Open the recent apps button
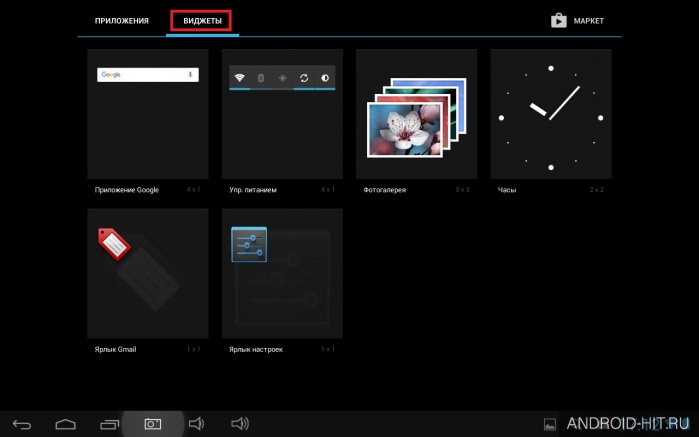 click(x=110, y=424)
